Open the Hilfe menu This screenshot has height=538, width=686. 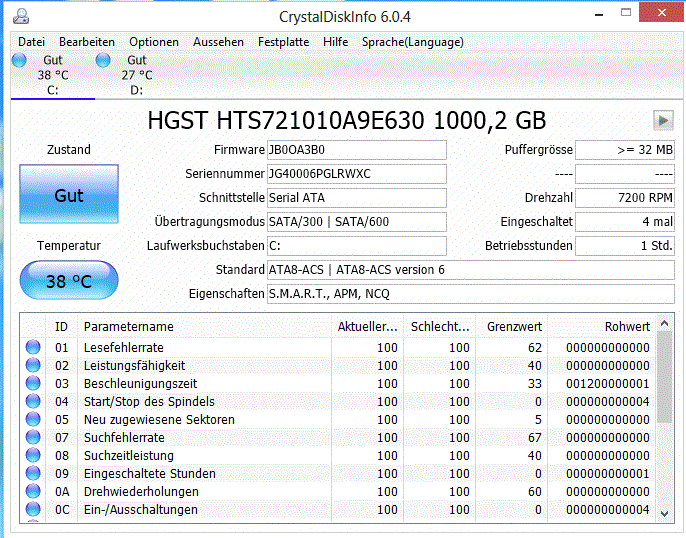point(336,42)
